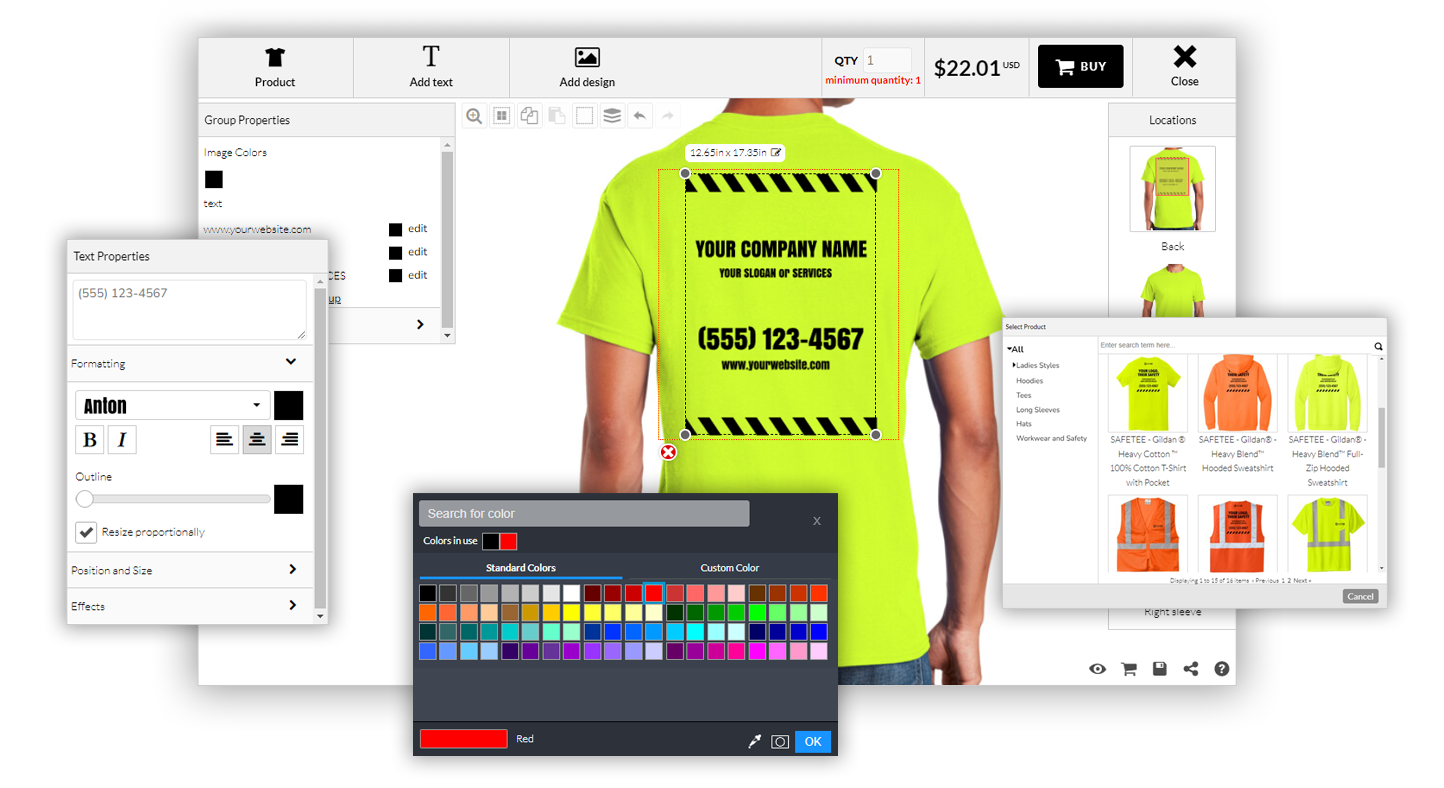
Task: Open help via question mark icon
Action: pyautogui.click(x=1222, y=669)
